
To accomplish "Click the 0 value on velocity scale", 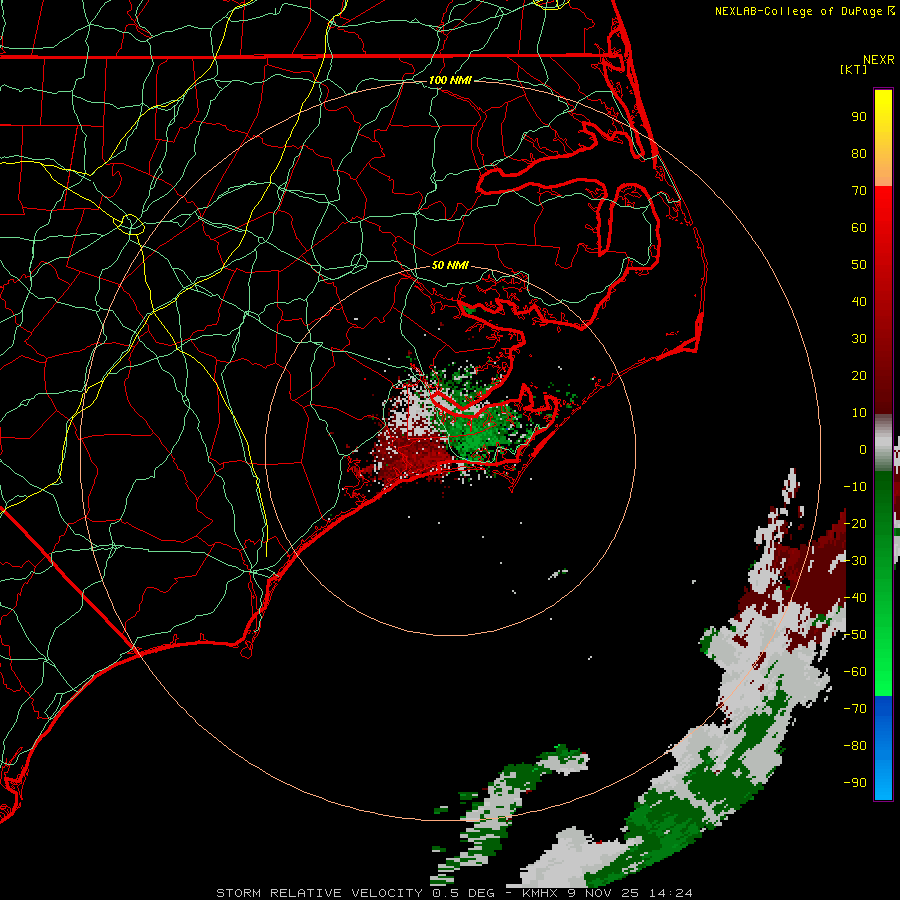I will pos(863,450).
